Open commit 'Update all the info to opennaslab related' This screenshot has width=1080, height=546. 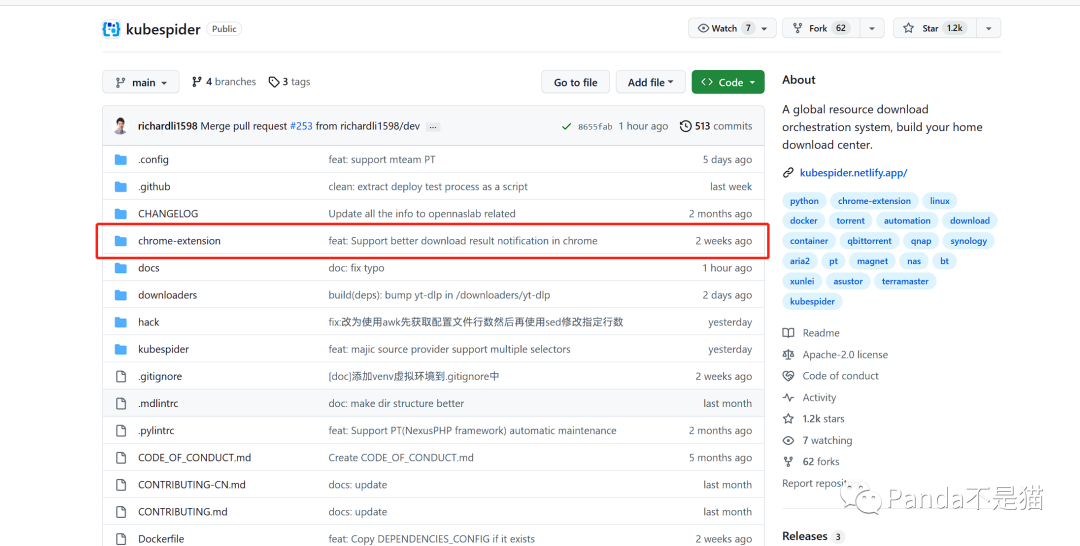pos(422,213)
